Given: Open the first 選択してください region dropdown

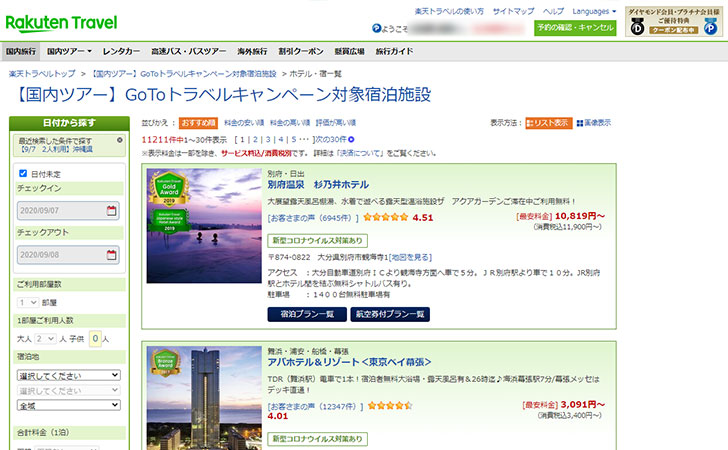Looking at the screenshot, I should coord(69,375).
